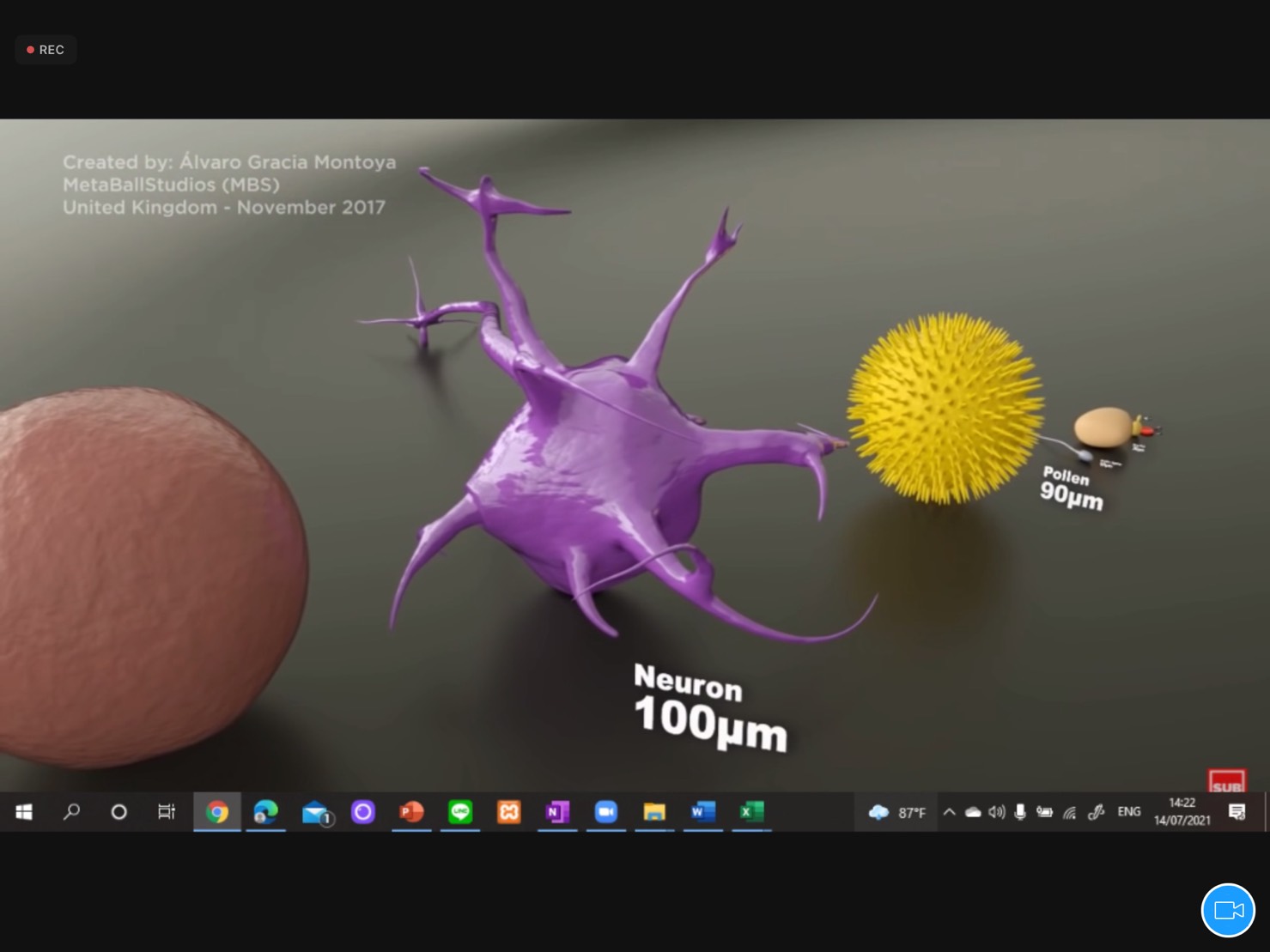The image size is (1270, 952).
Task: Click the red SUB subscribe button
Action: click(x=1227, y=781)
